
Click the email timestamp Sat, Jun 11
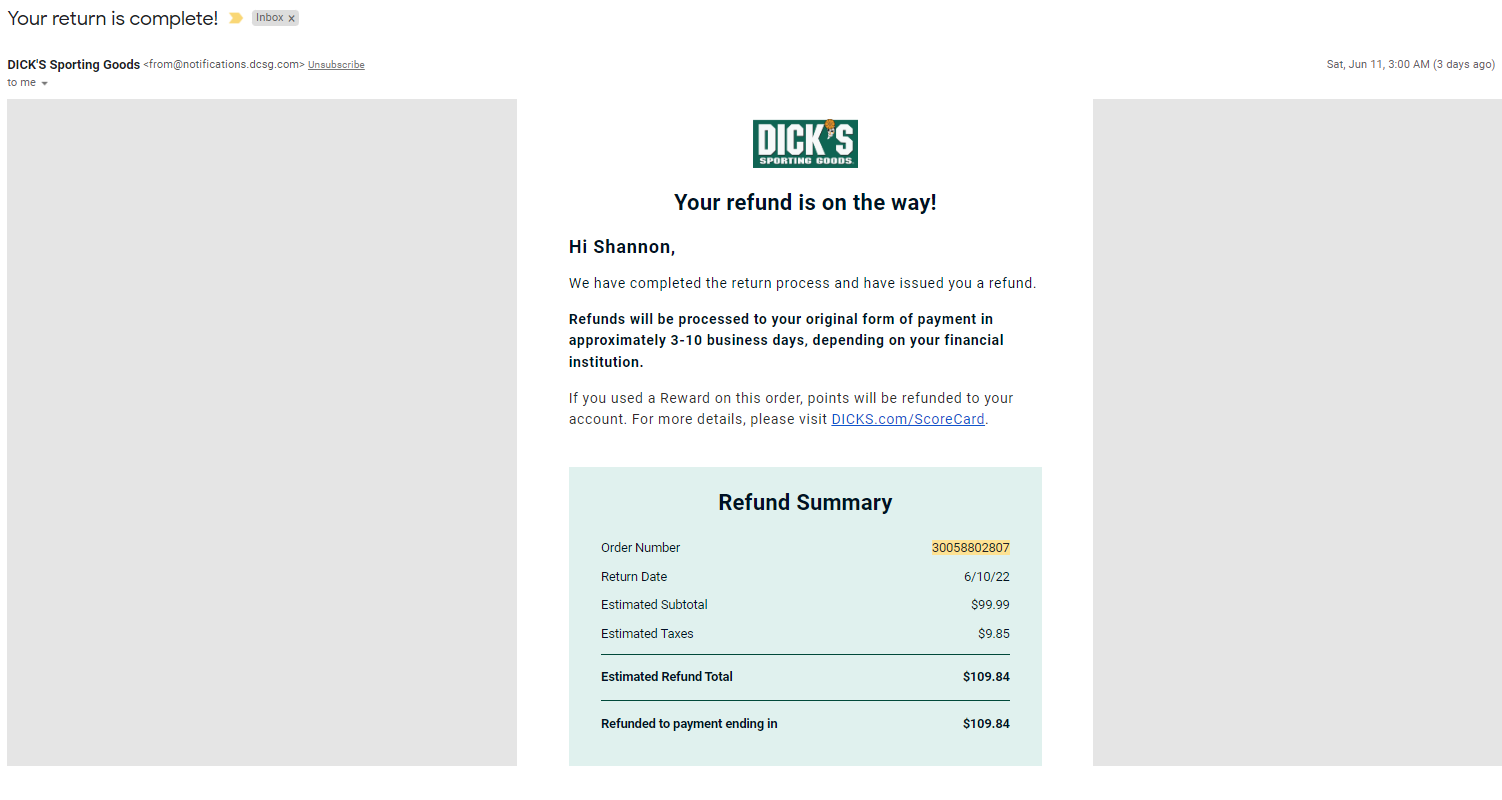point(1411,65)
